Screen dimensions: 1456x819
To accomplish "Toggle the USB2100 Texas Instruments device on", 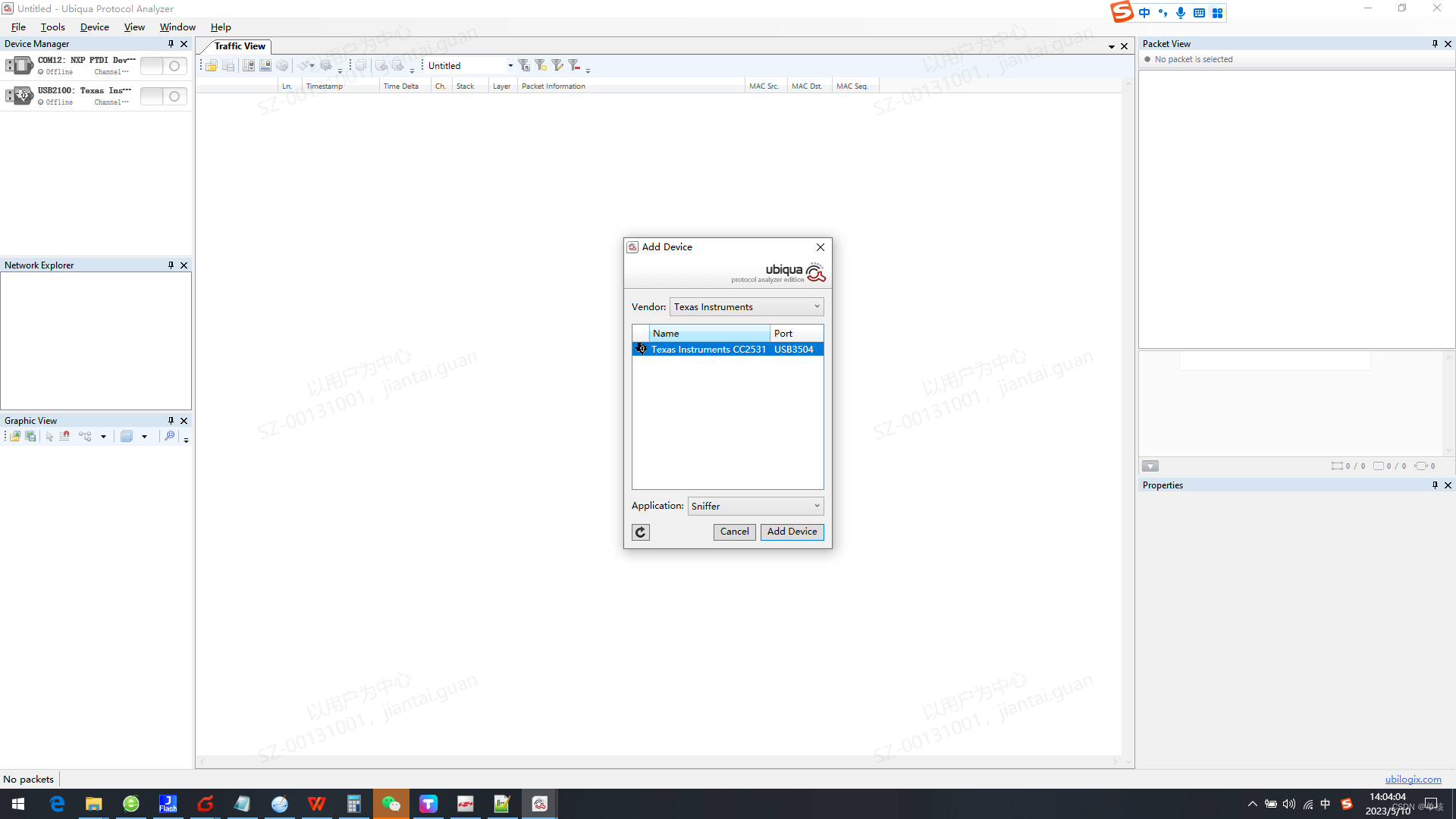I will [x=163, y=96].
